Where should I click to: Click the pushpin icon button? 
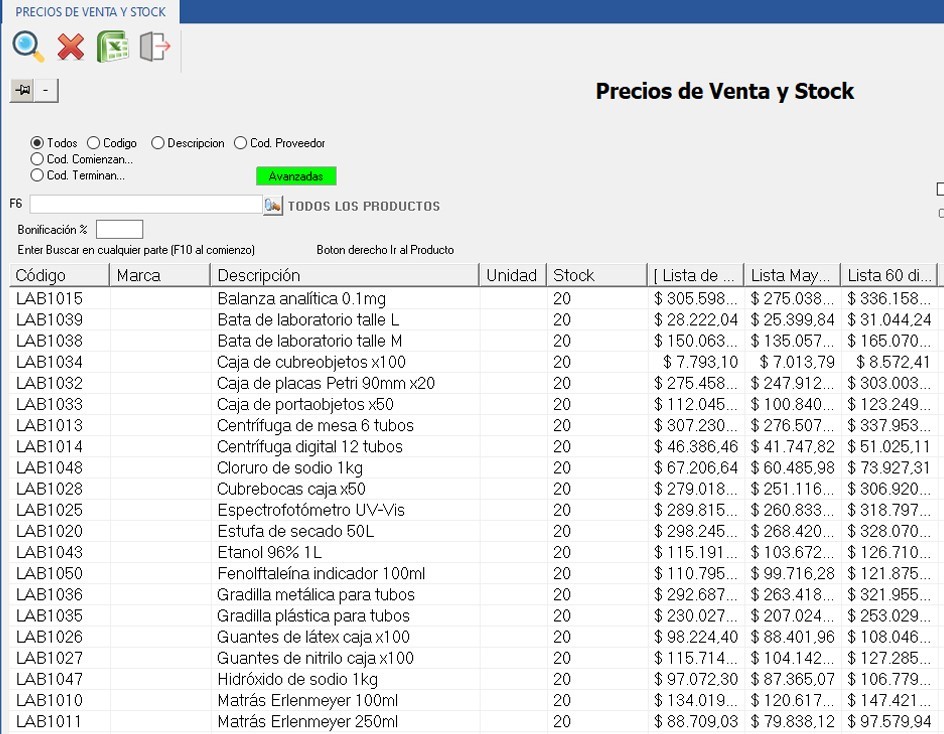click(x=22, y=91)
